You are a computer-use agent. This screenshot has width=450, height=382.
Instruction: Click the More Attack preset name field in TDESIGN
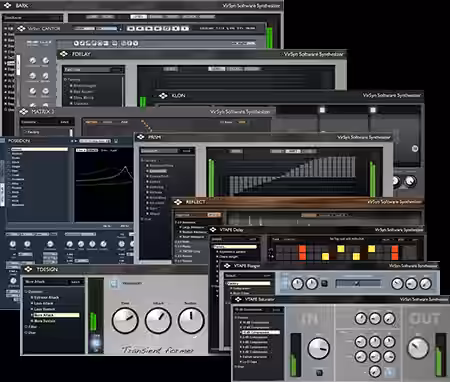pyautogui.click(x=46, y=282)
